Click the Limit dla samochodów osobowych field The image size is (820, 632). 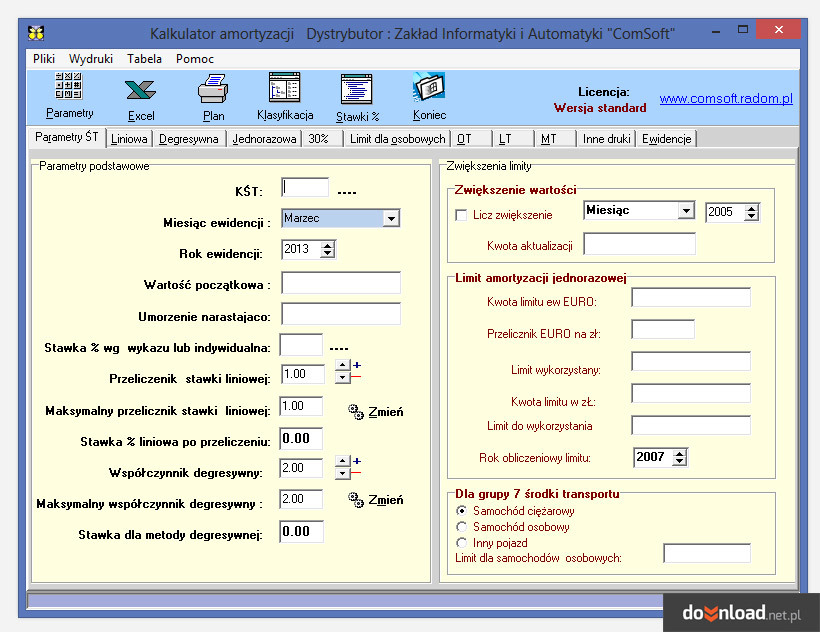pyautogui.click(x=707, y=553)
